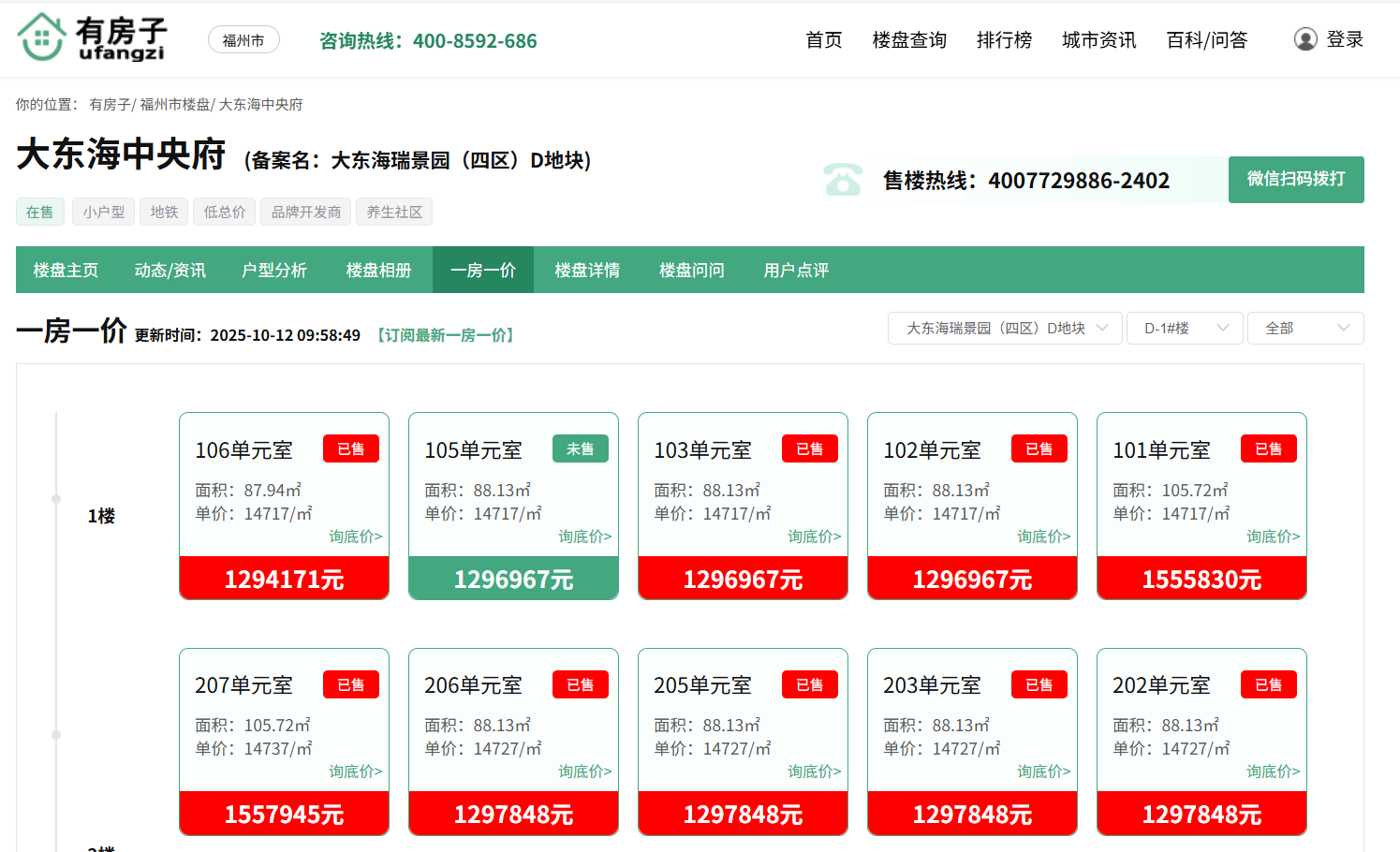Open 楼盘查询 in the top navigation
1400x852 pixels.
tap(908, 40)
